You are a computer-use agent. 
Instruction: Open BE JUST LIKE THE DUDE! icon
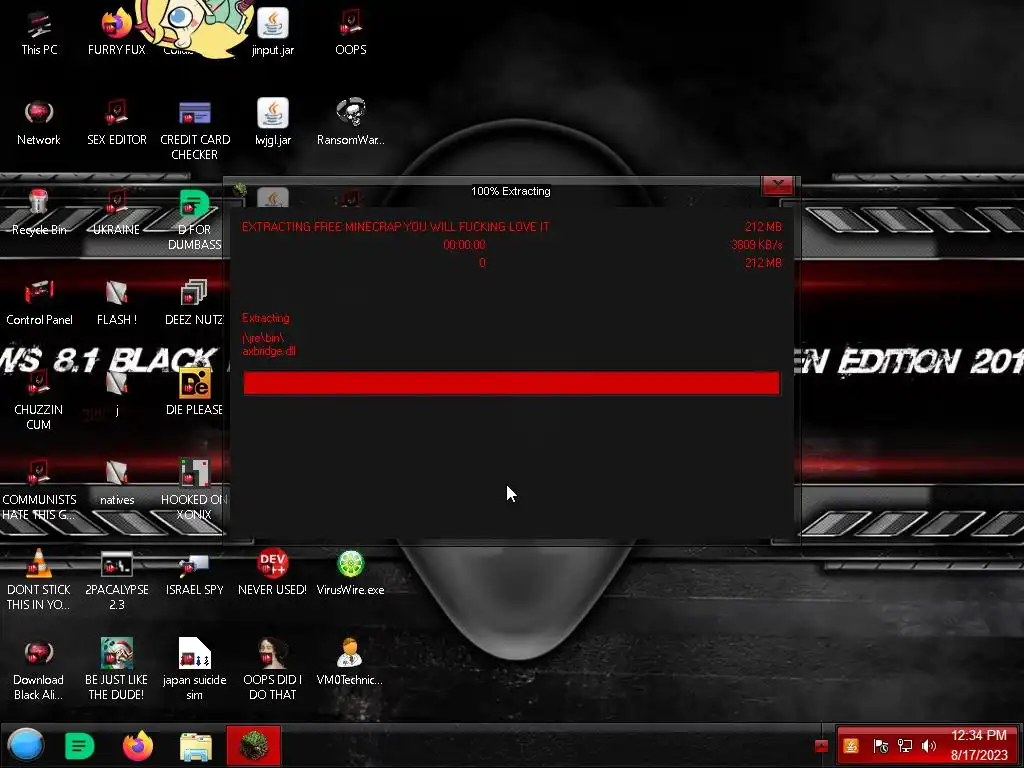pos(116,669)
